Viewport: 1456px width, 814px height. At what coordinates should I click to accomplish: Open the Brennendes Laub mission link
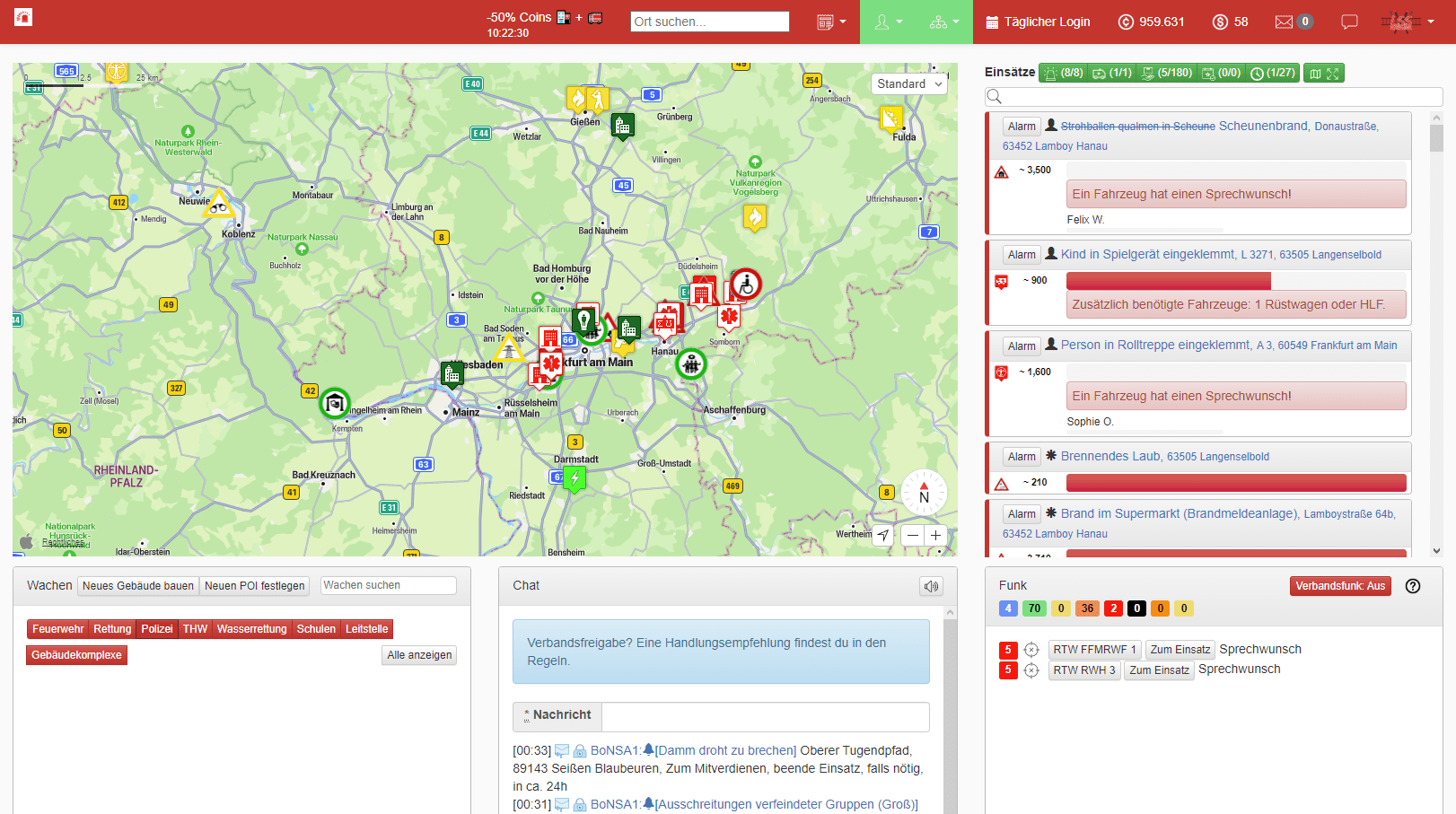(x=1110, y=456)
